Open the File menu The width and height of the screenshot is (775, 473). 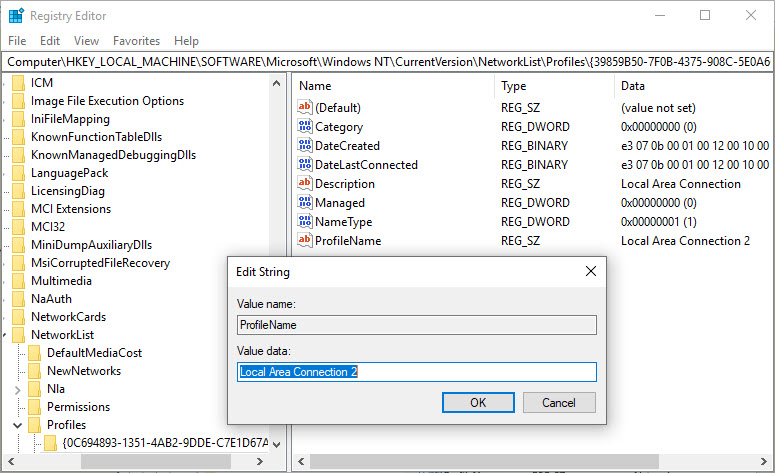point(17,41)
